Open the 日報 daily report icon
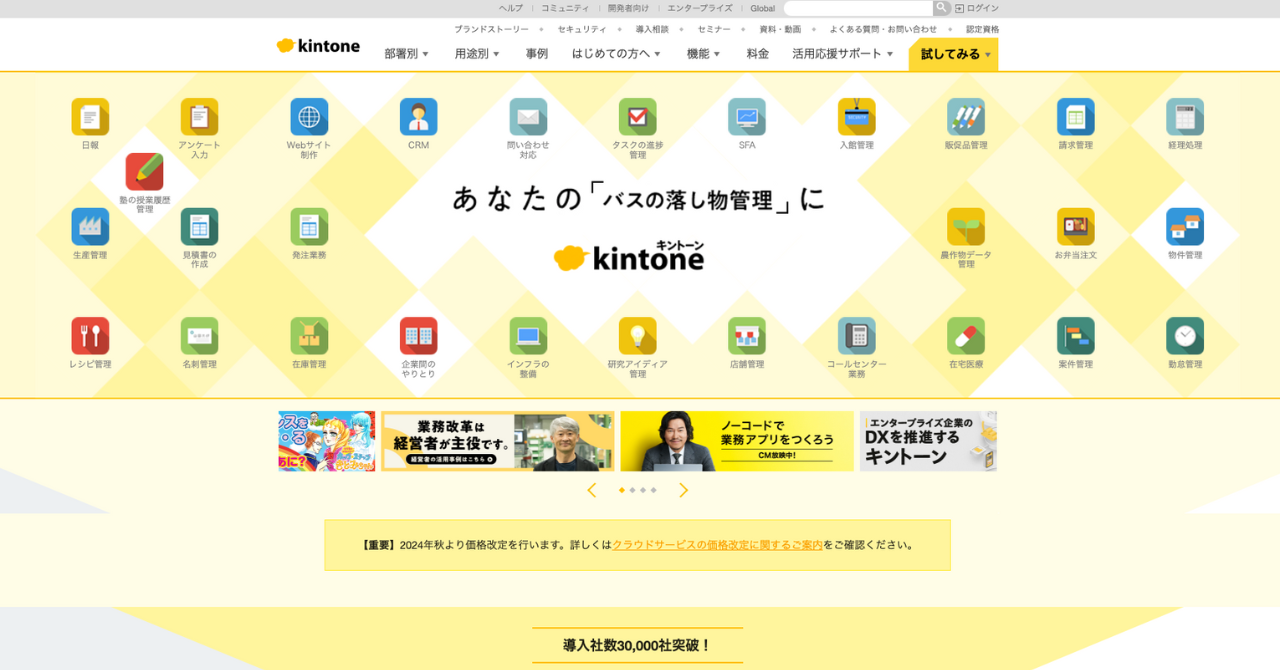 tap(90, 117)
